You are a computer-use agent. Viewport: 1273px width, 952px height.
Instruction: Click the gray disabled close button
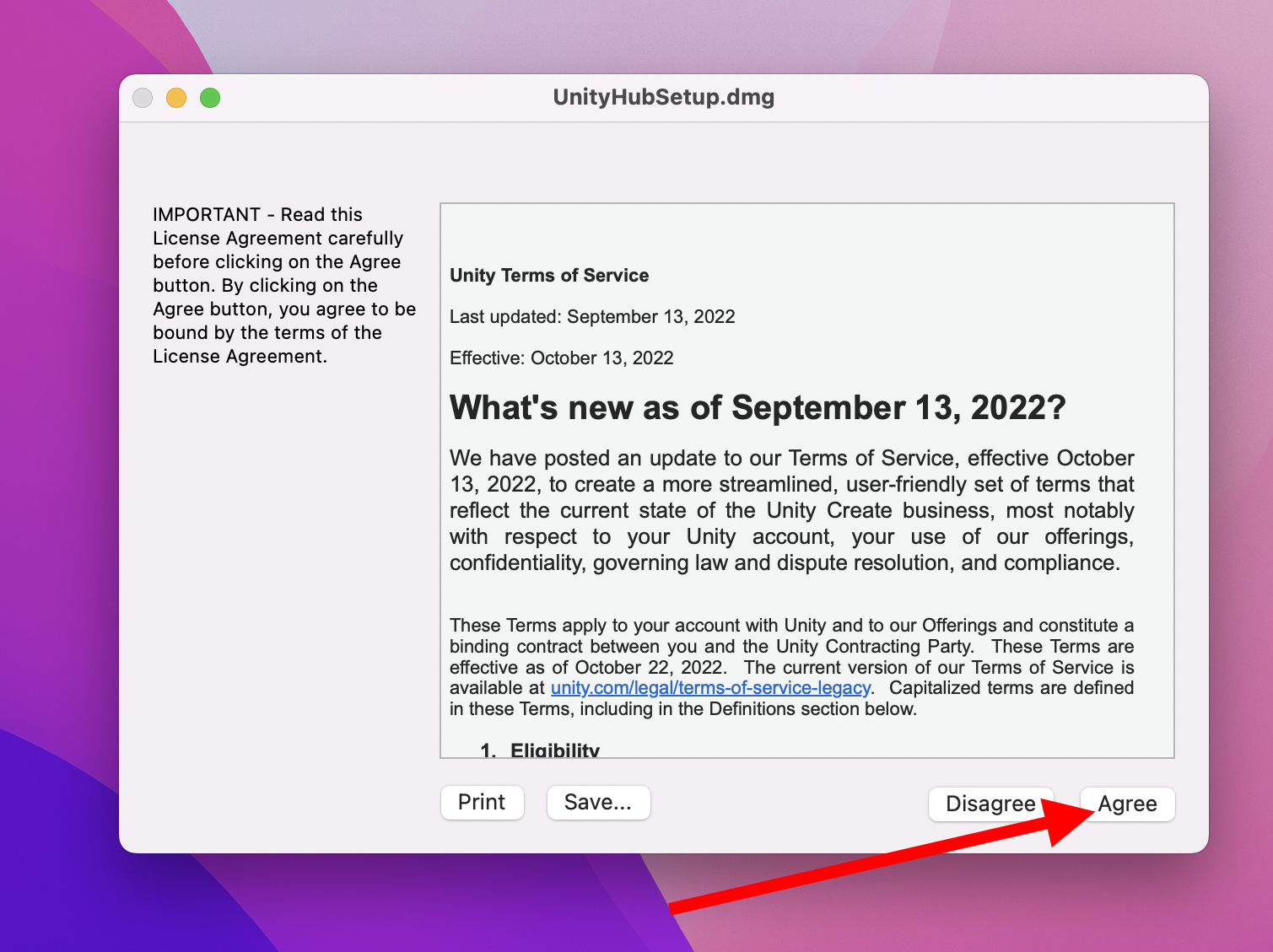pos(143,98)
